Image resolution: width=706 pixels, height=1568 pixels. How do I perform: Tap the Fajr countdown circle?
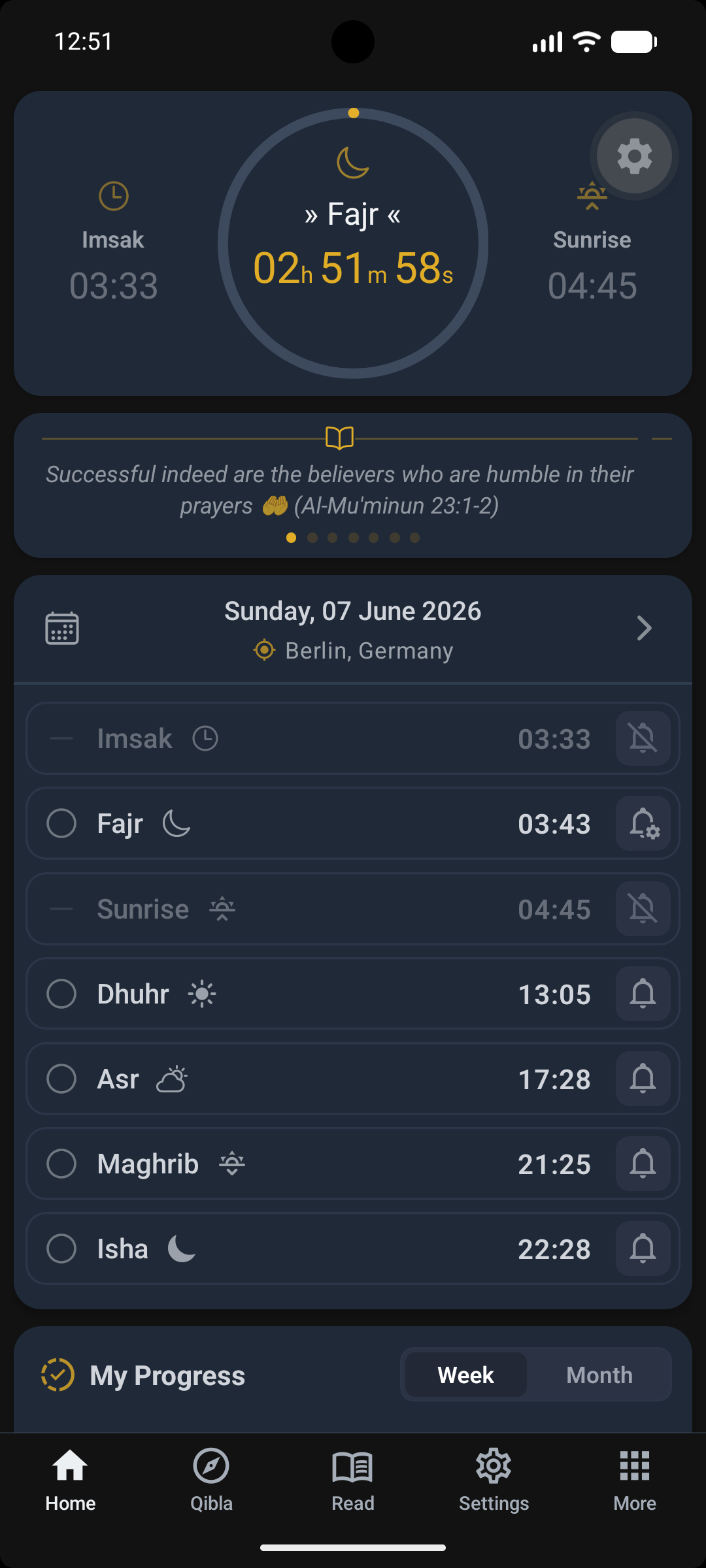pyautogui.click(x=353, y=243)
